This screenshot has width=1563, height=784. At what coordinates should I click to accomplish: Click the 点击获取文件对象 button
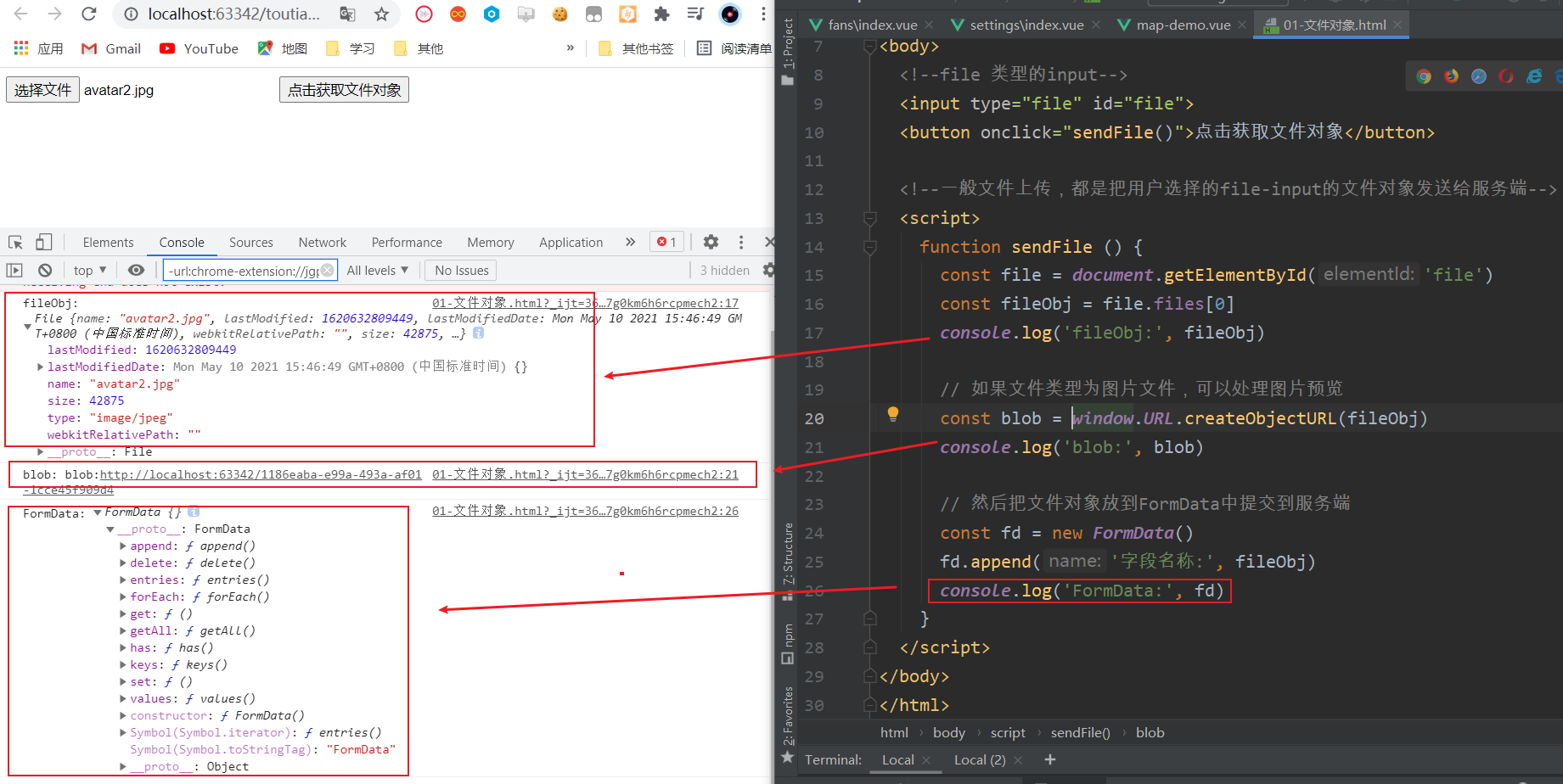[344, 90]
